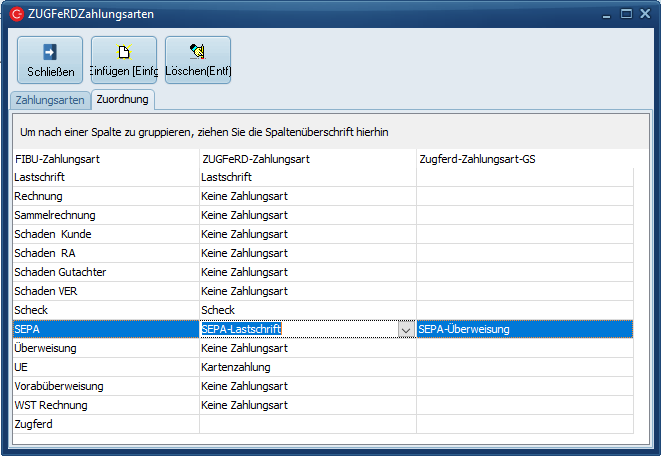Click the red app logo in title bar
The width and height of the screenshot is (661, 456).
pyautogui.click(x=17, y=14)
